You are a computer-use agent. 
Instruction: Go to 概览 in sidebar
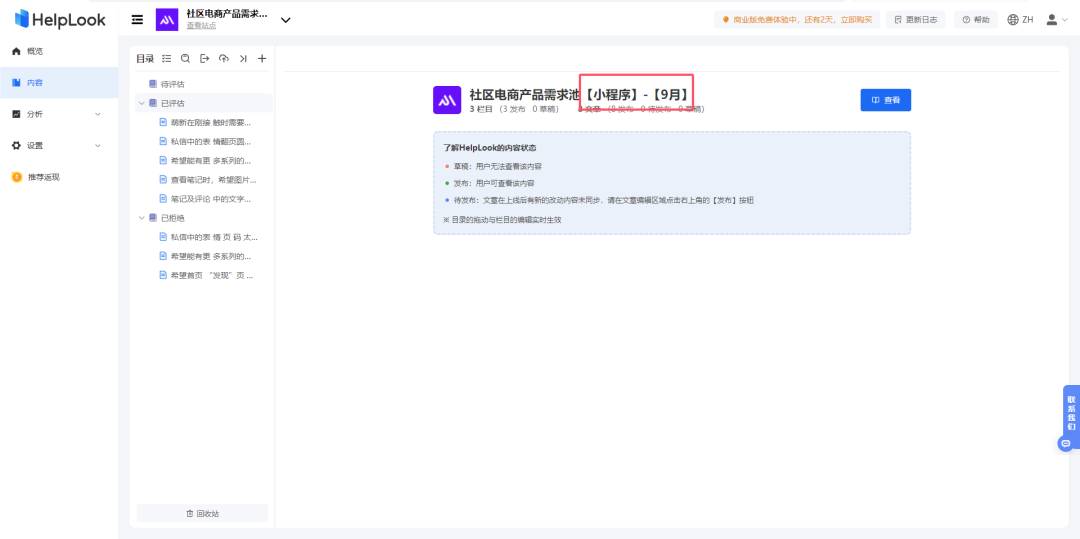click(59, 51)
